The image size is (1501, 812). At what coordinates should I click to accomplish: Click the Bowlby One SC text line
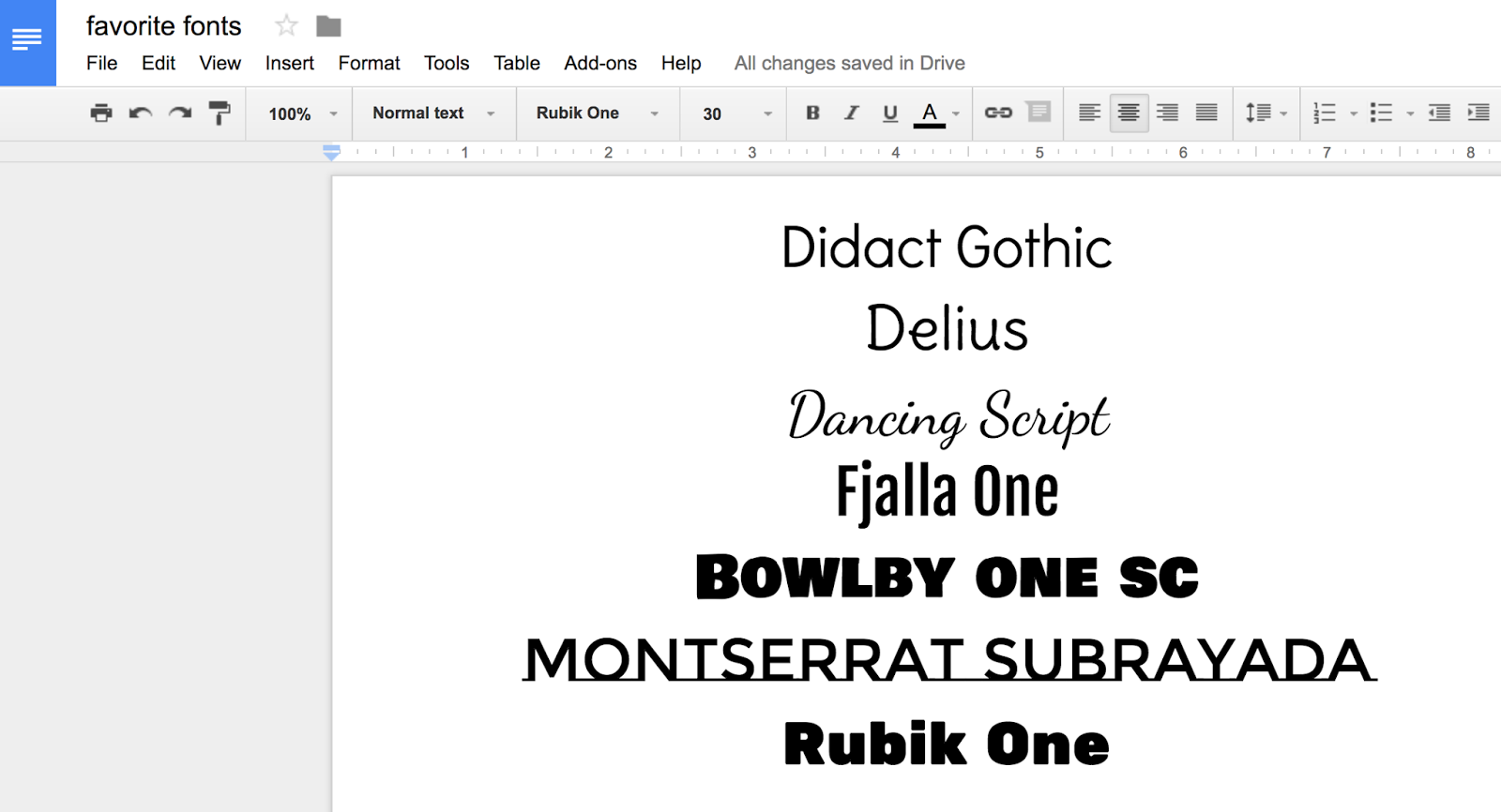click(x=948, y=577)
